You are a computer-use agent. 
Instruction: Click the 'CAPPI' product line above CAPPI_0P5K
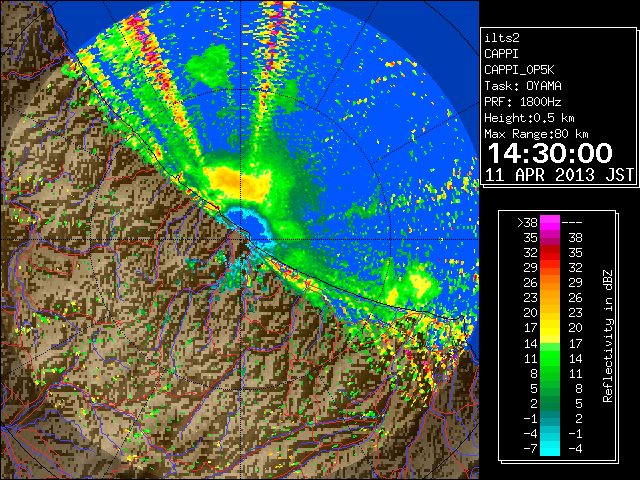501,54
